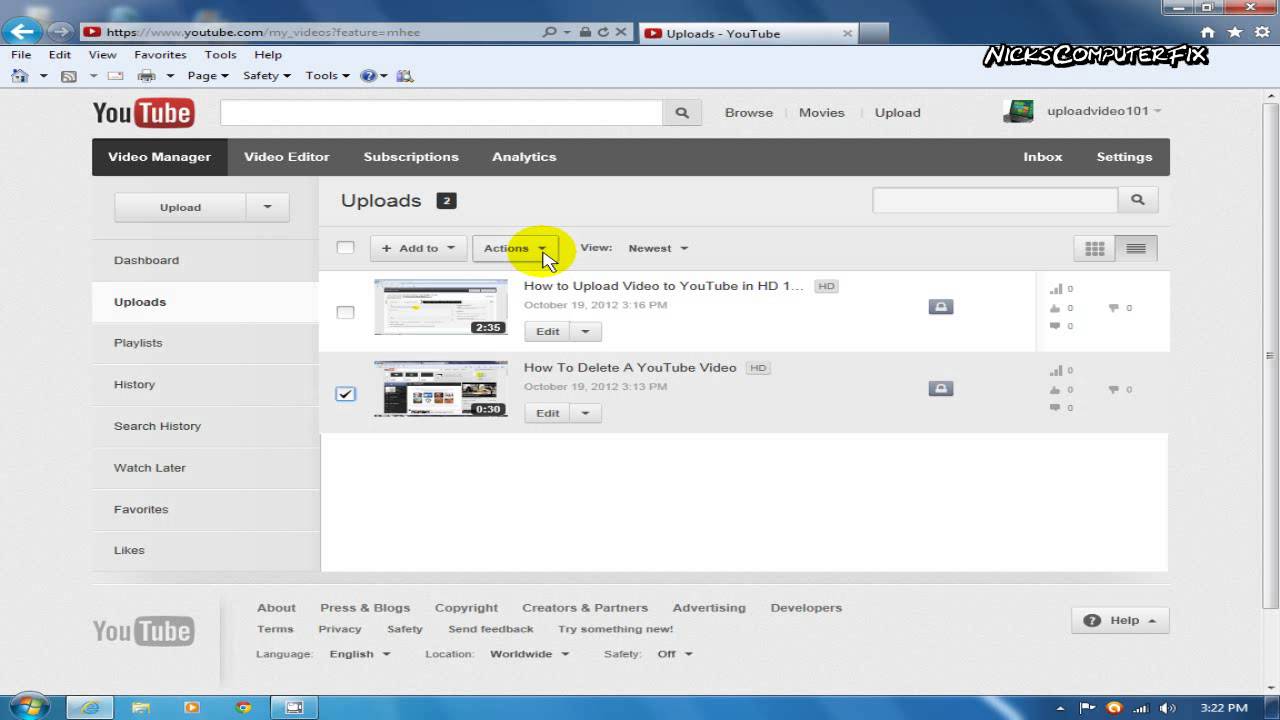Click the browser address bar URL
Viewport: 1280px width, 720px height.
(263, 32)
